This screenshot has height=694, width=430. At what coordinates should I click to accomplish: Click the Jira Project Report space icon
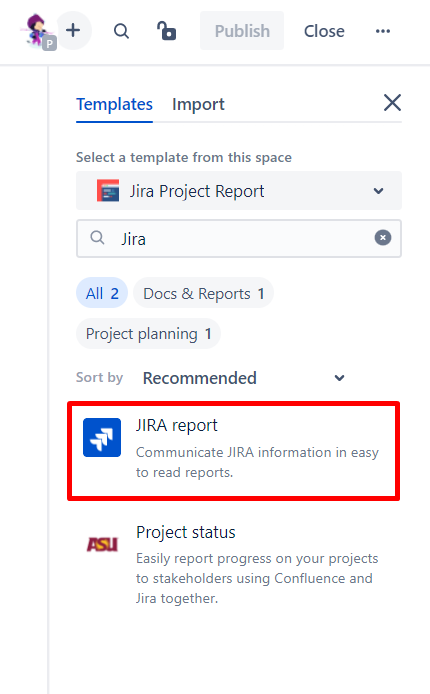tap(108, 191)
